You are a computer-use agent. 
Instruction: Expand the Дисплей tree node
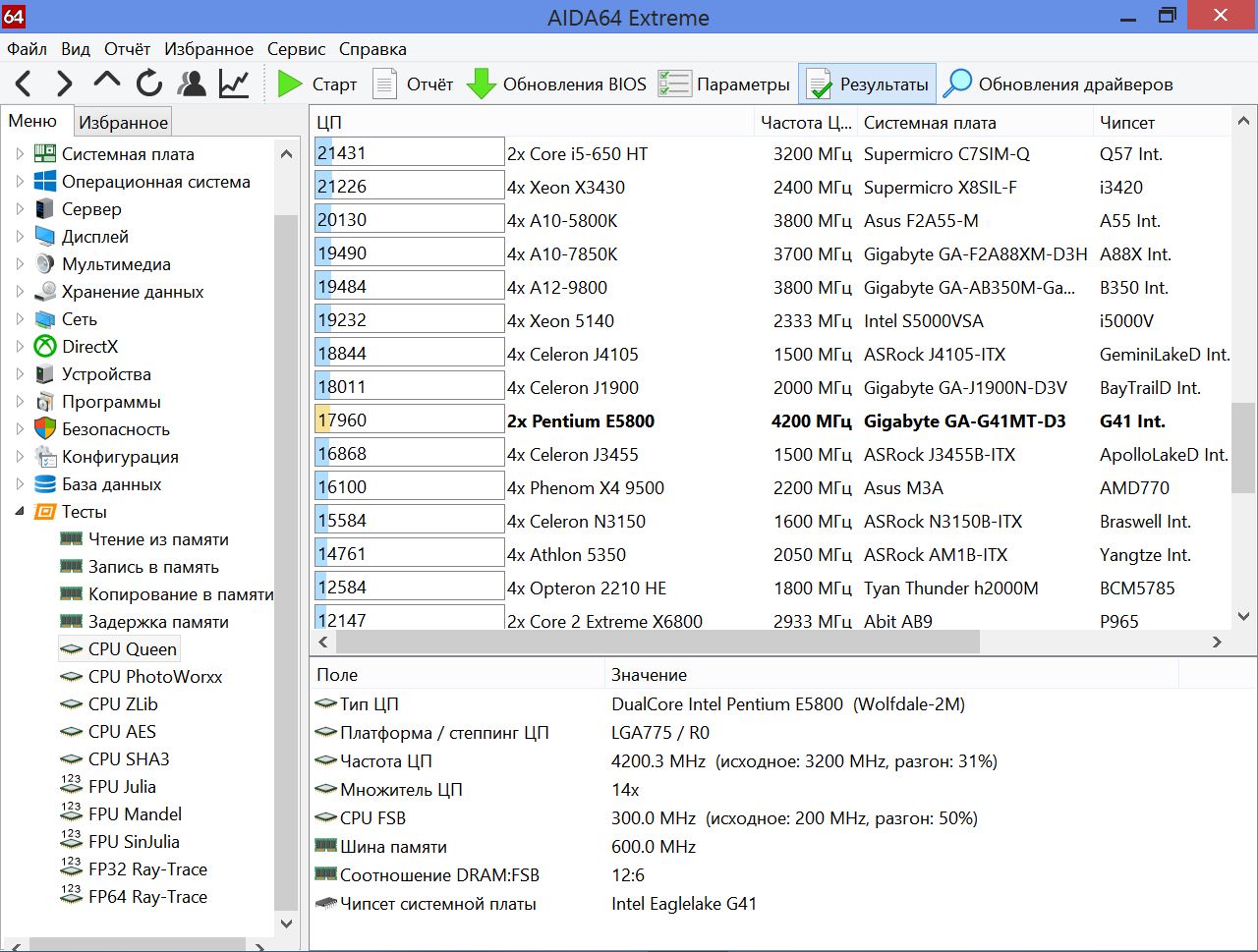[x=20, y=237]
